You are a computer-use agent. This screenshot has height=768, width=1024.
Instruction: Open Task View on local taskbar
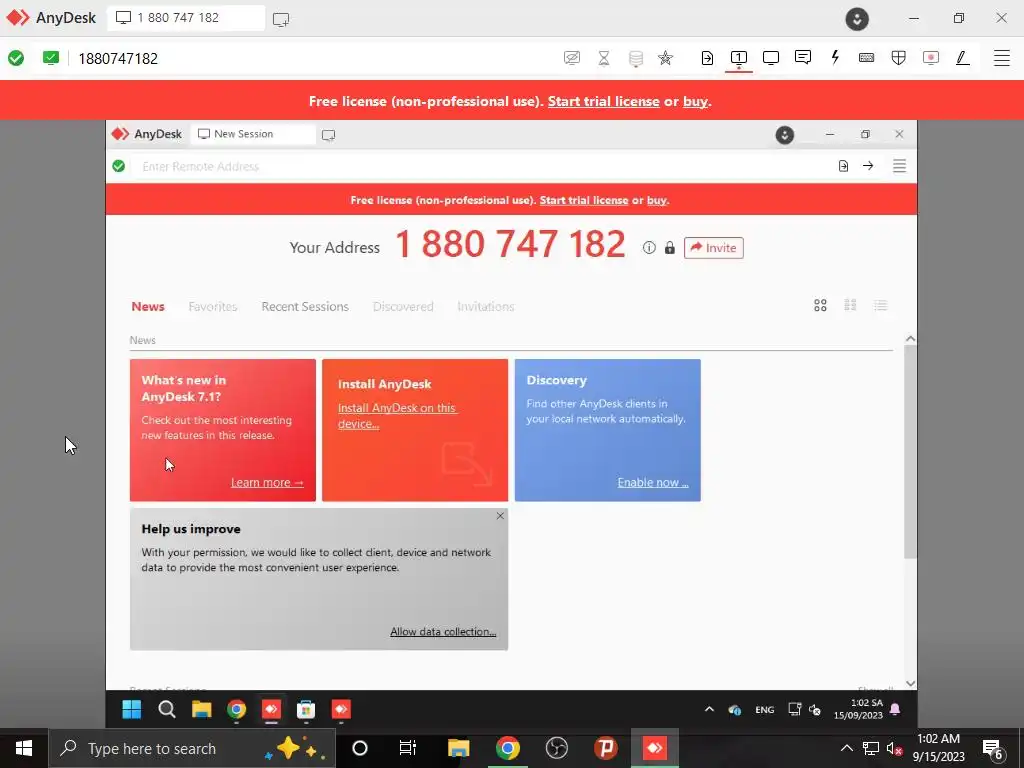[408, 748]
